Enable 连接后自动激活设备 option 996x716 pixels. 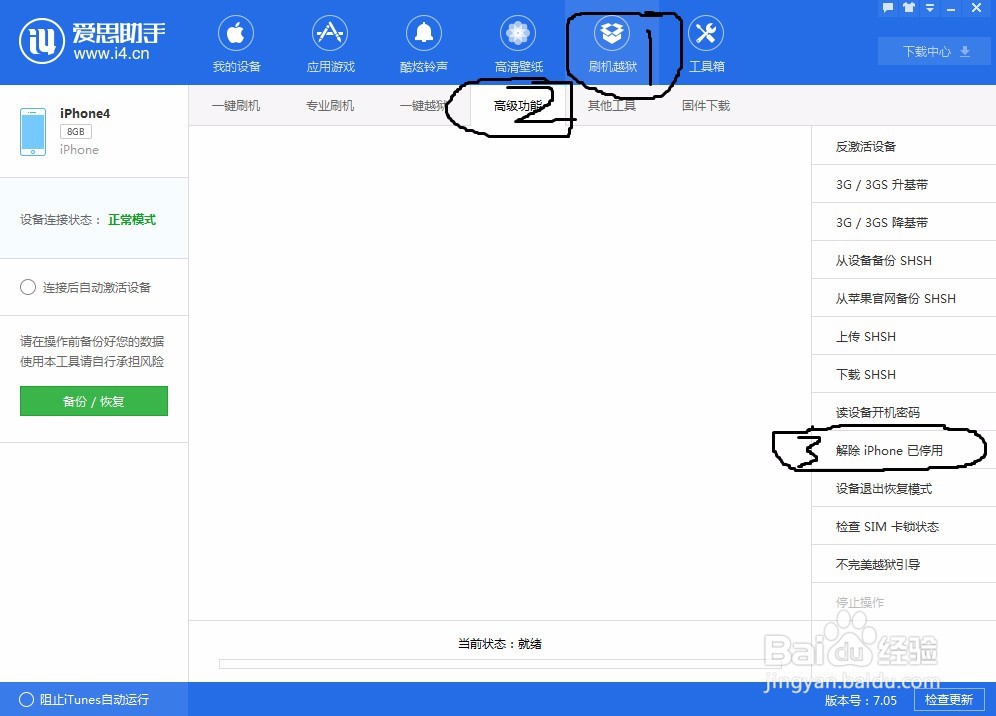point(28,287)
